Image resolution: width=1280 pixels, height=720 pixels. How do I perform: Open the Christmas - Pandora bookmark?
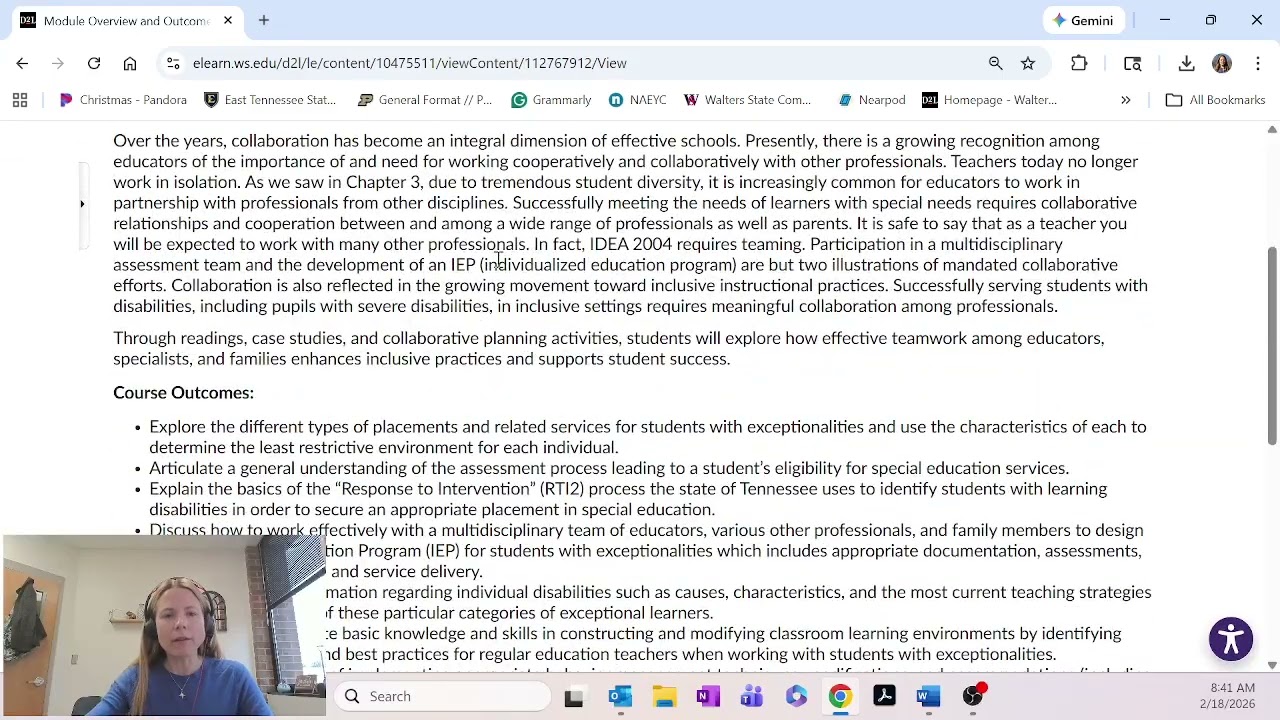[123, 100]
